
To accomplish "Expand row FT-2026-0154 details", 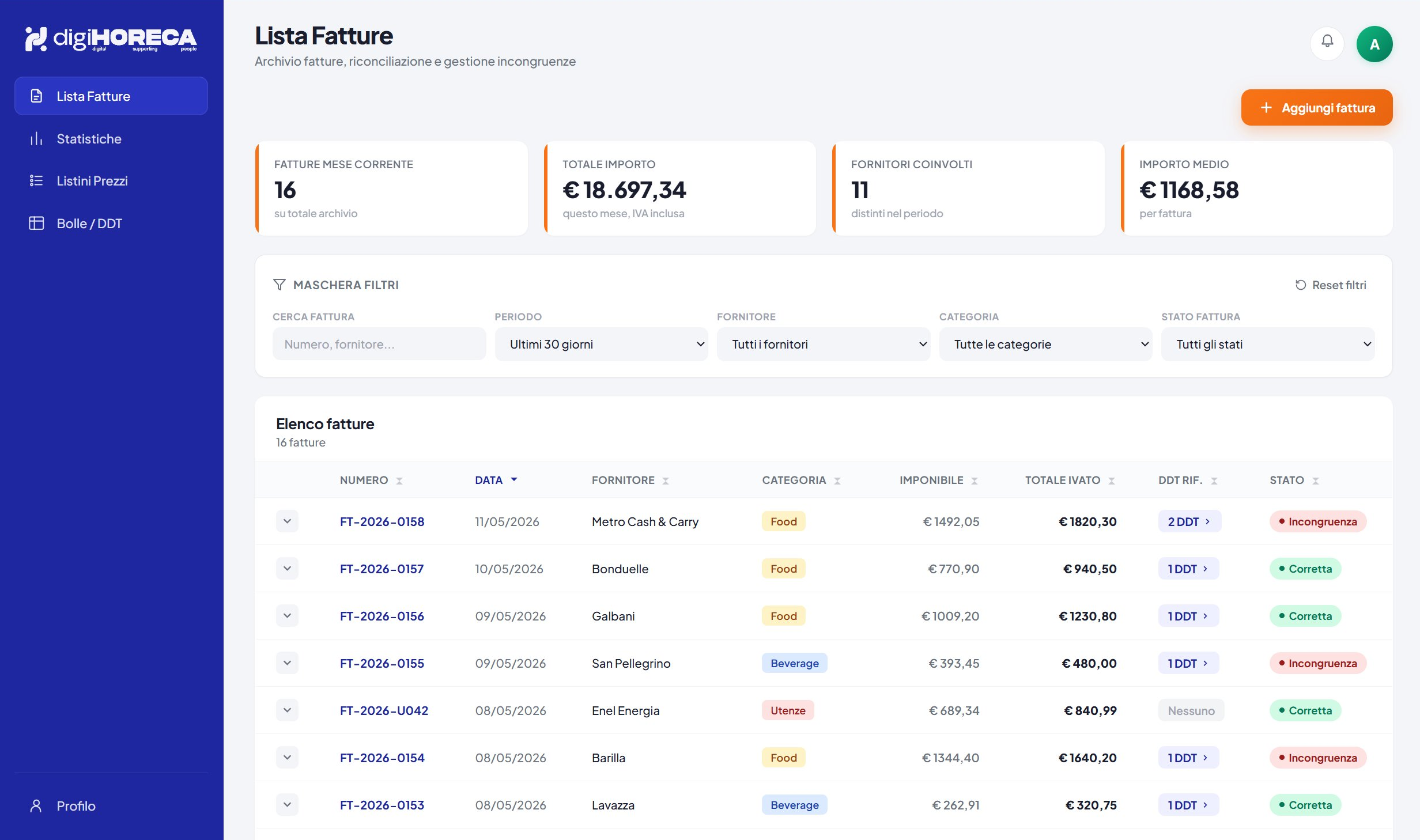I will [x=287, y=758].
